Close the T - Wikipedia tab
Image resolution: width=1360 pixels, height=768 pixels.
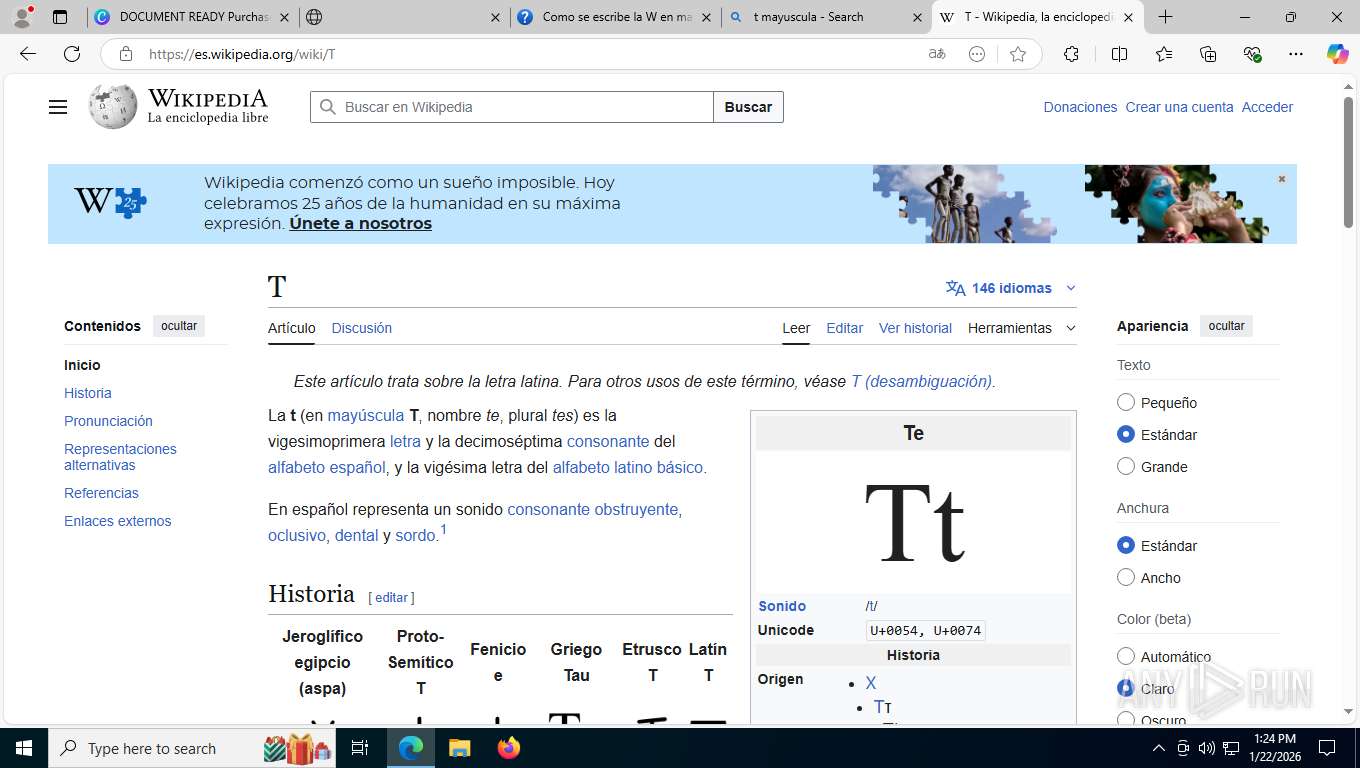(x=1128, y=17)
